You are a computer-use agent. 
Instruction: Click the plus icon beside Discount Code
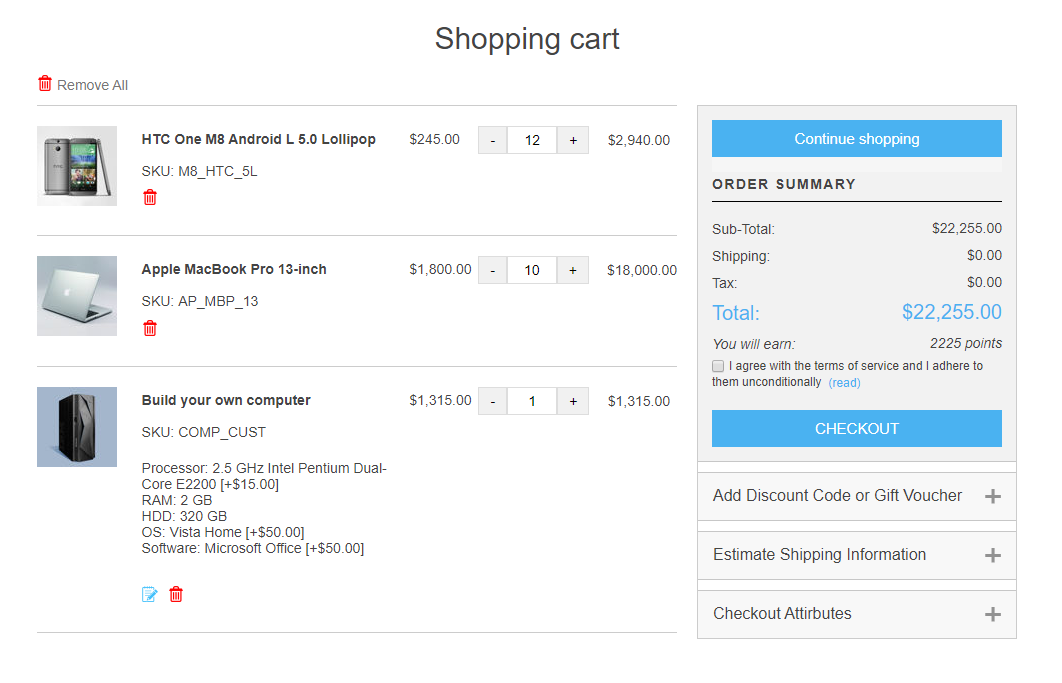click(993, 497)
